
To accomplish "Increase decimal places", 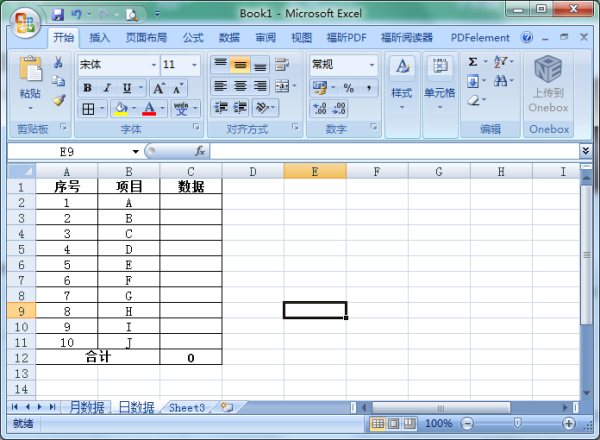I will [x=320, y=109].
